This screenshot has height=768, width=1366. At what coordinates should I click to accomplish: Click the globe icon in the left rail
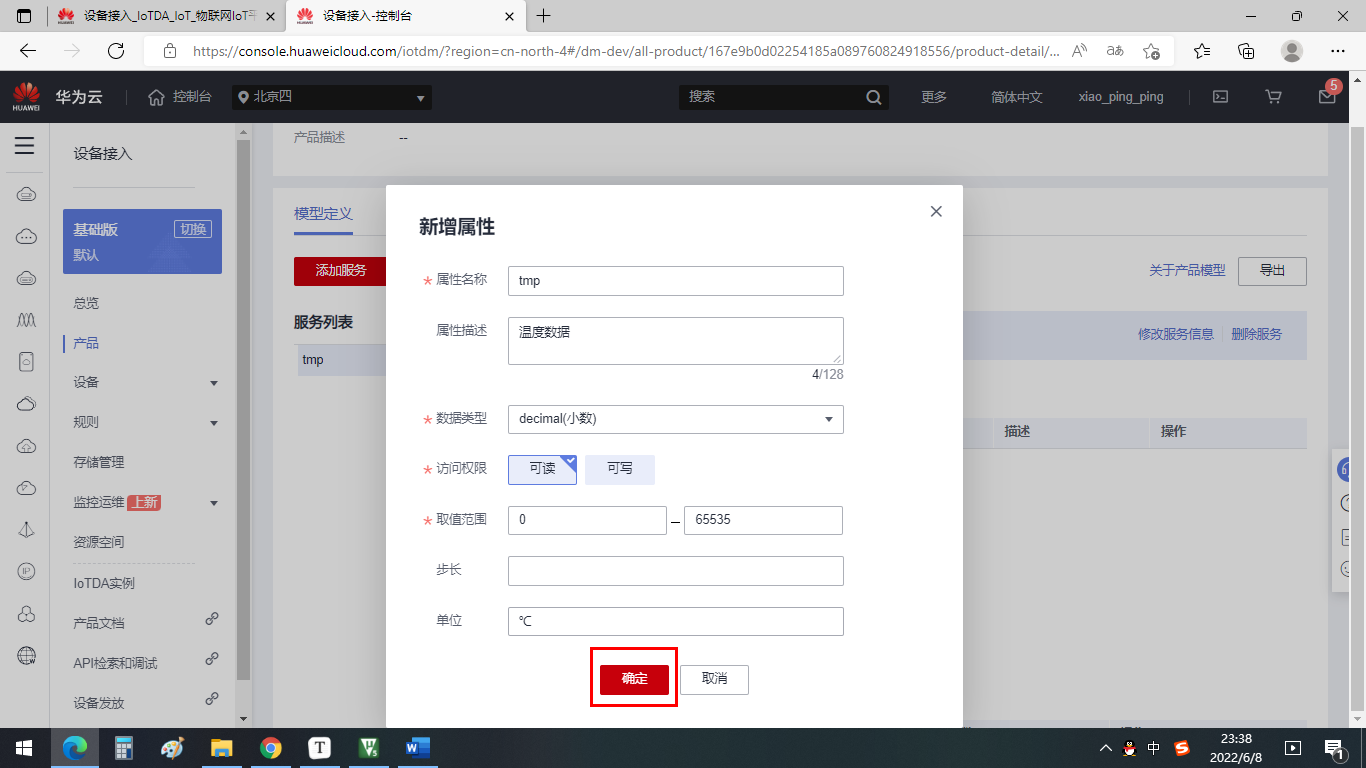pos(27,656)
